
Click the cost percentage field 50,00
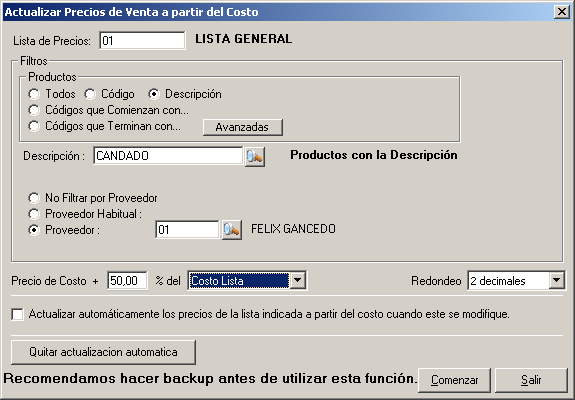point(127,281)
